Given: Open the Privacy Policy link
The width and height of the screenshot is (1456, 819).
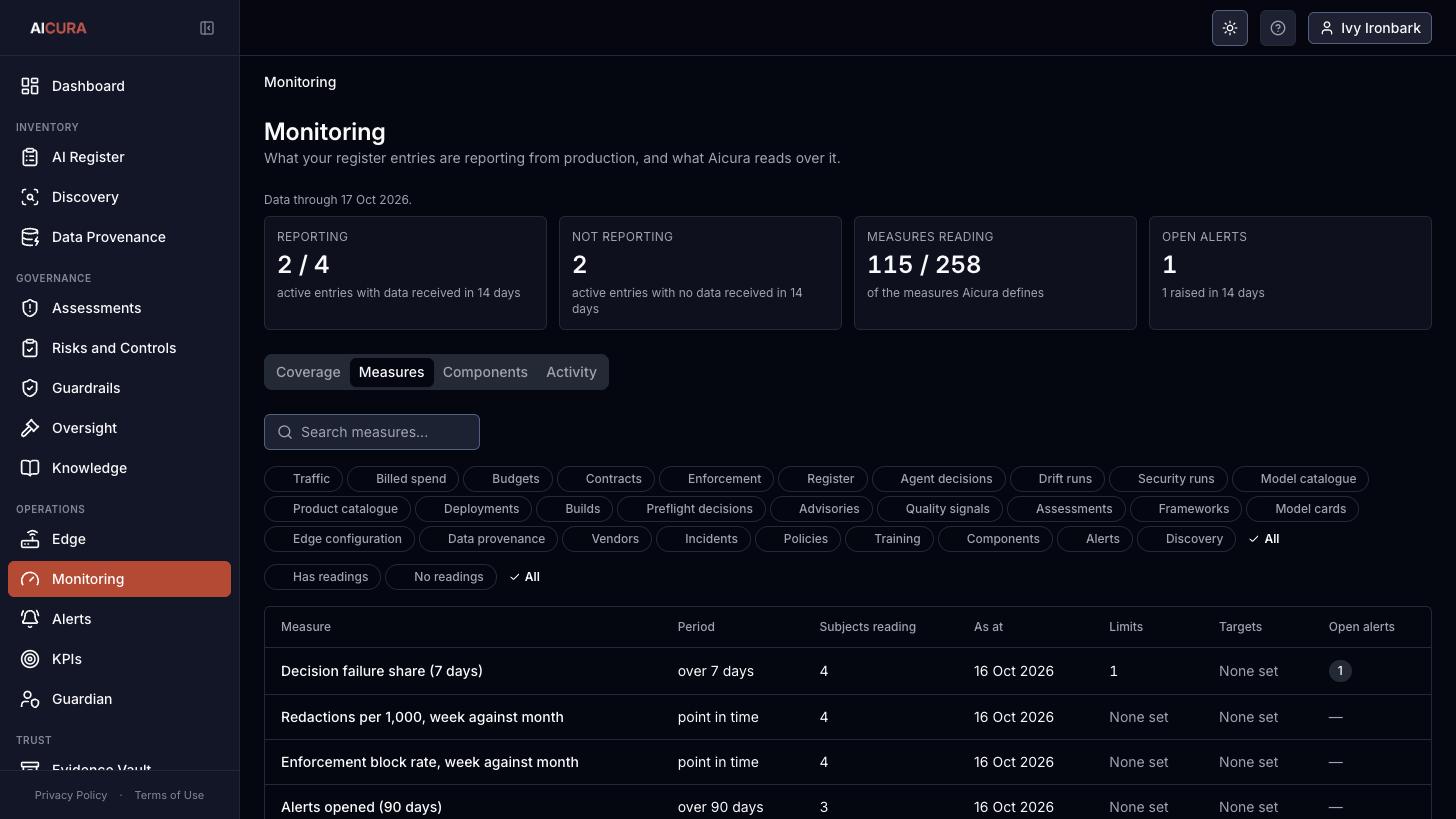Looking at the screenshot, I should coord(71,795).
